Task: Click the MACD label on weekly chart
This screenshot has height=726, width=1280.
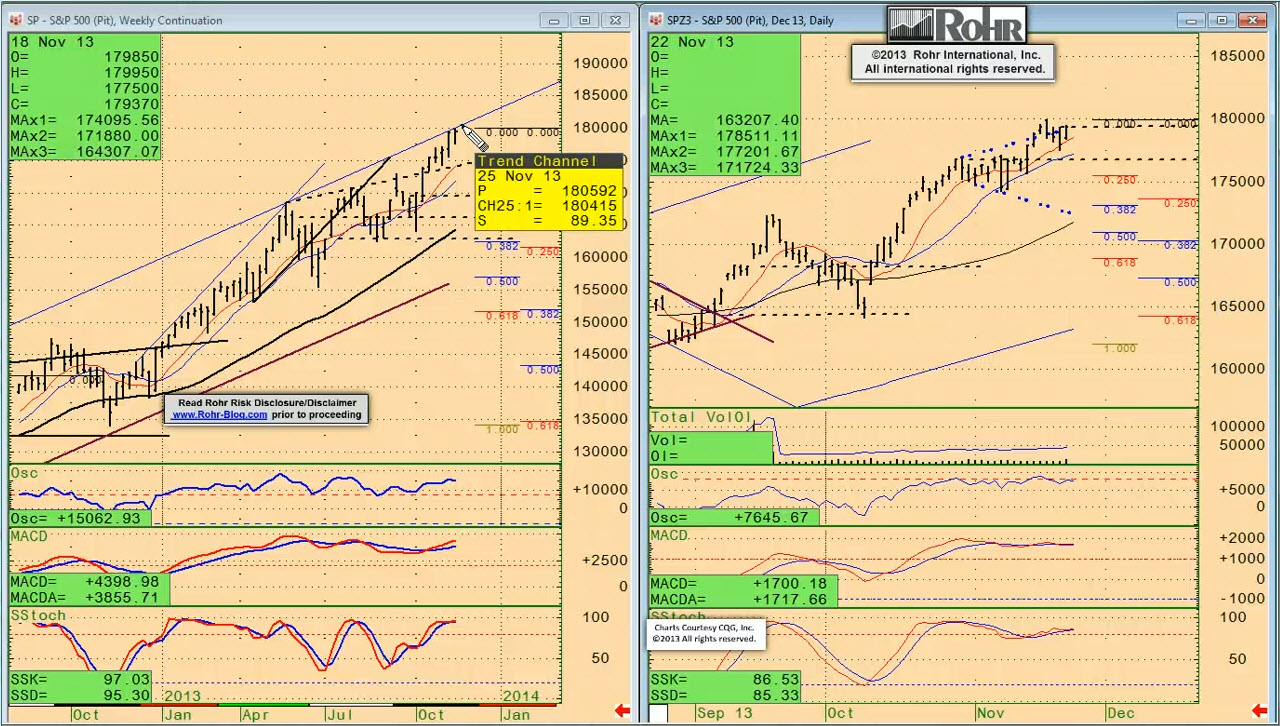Action: coord(30,537)
